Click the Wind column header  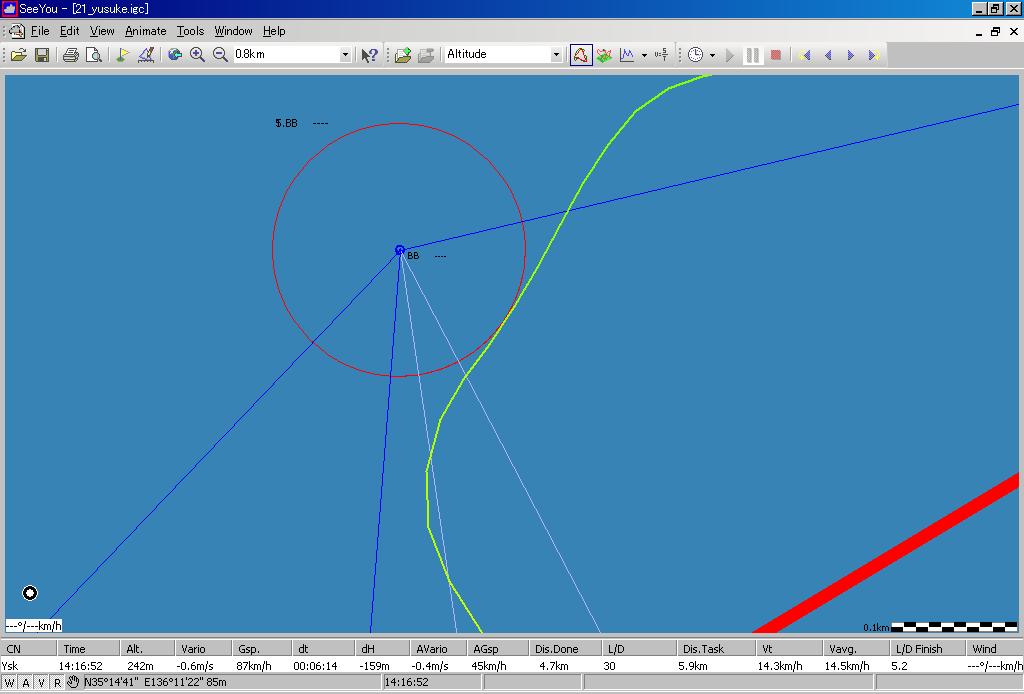[x=995, y=649]
